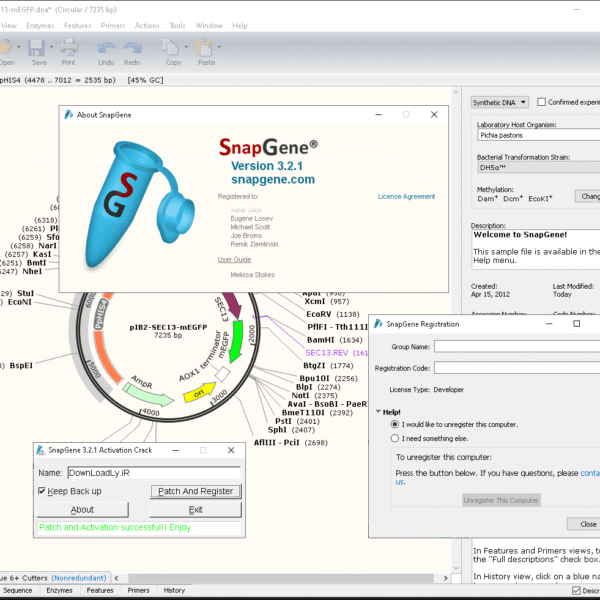Click the SnapGene tube logo in About window
The width and height of the screenshot is (600, 600).
click(139, 204)
